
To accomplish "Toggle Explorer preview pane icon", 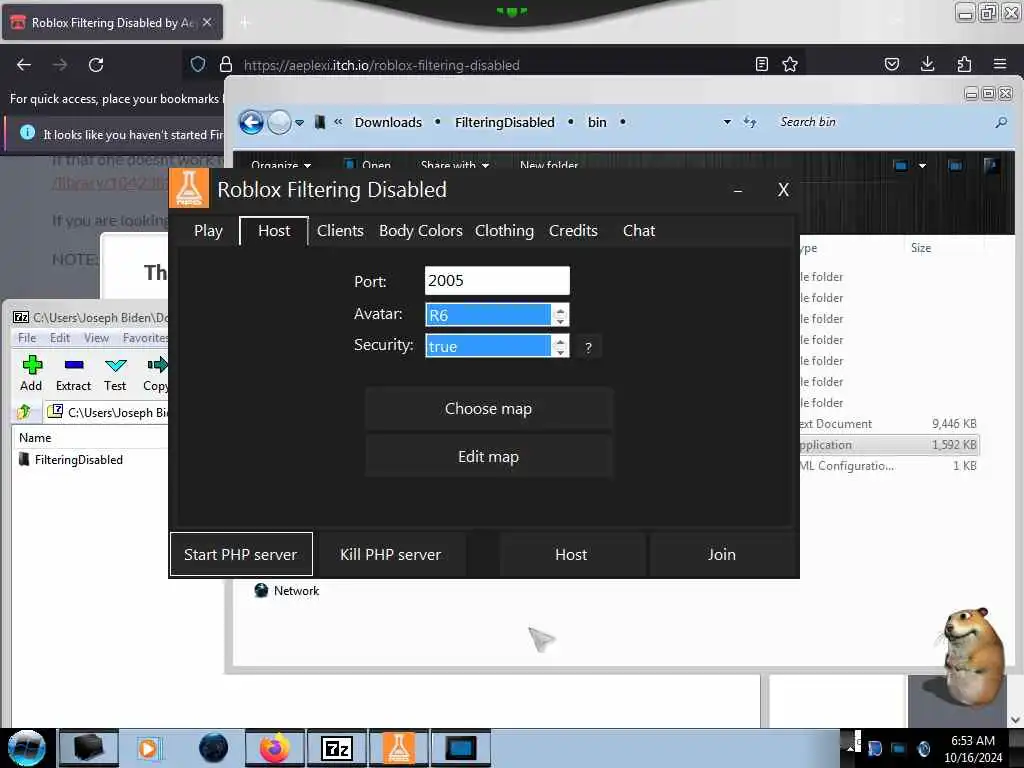I will tap(955, 166).
